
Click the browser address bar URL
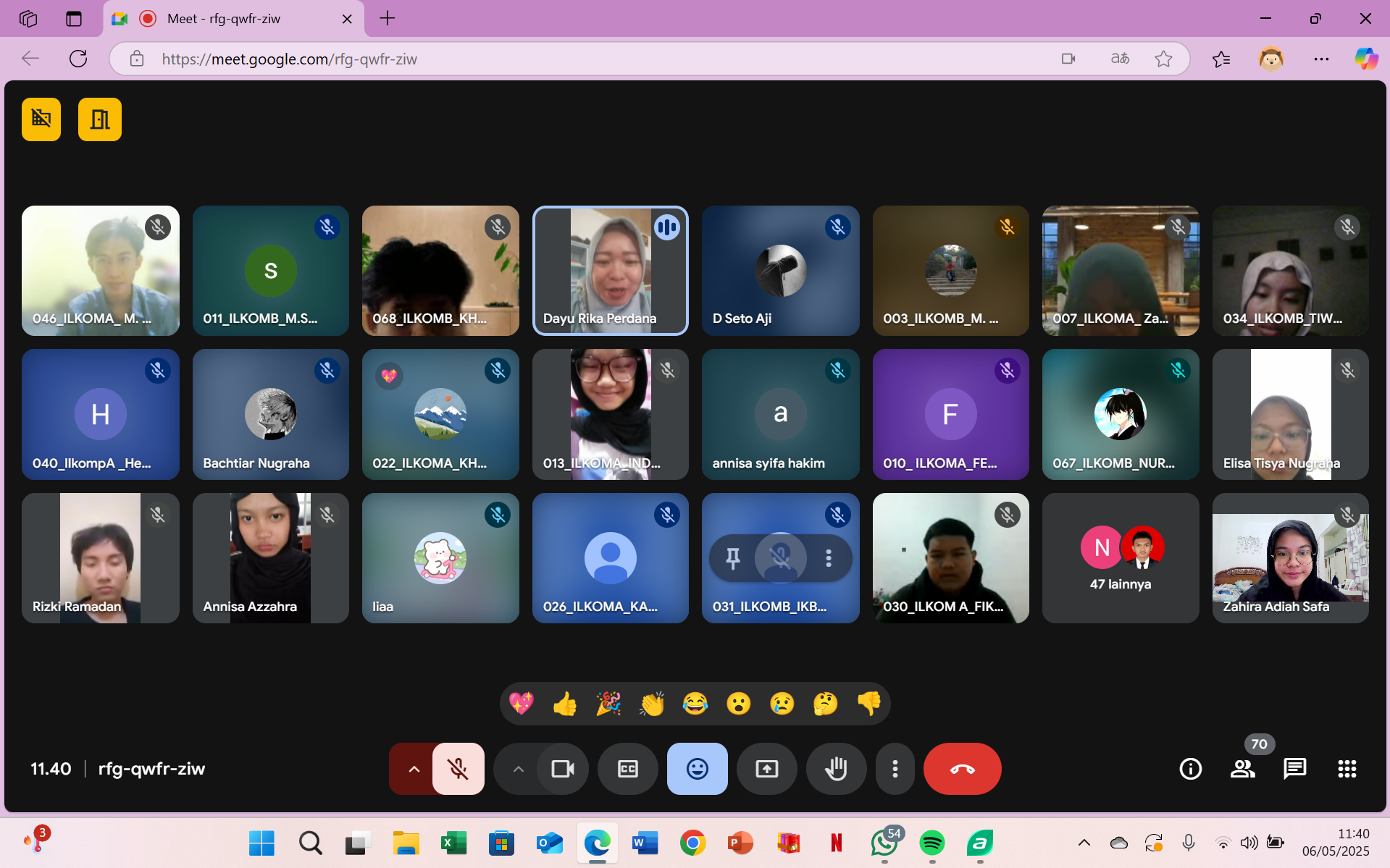(x=289, y=59)
